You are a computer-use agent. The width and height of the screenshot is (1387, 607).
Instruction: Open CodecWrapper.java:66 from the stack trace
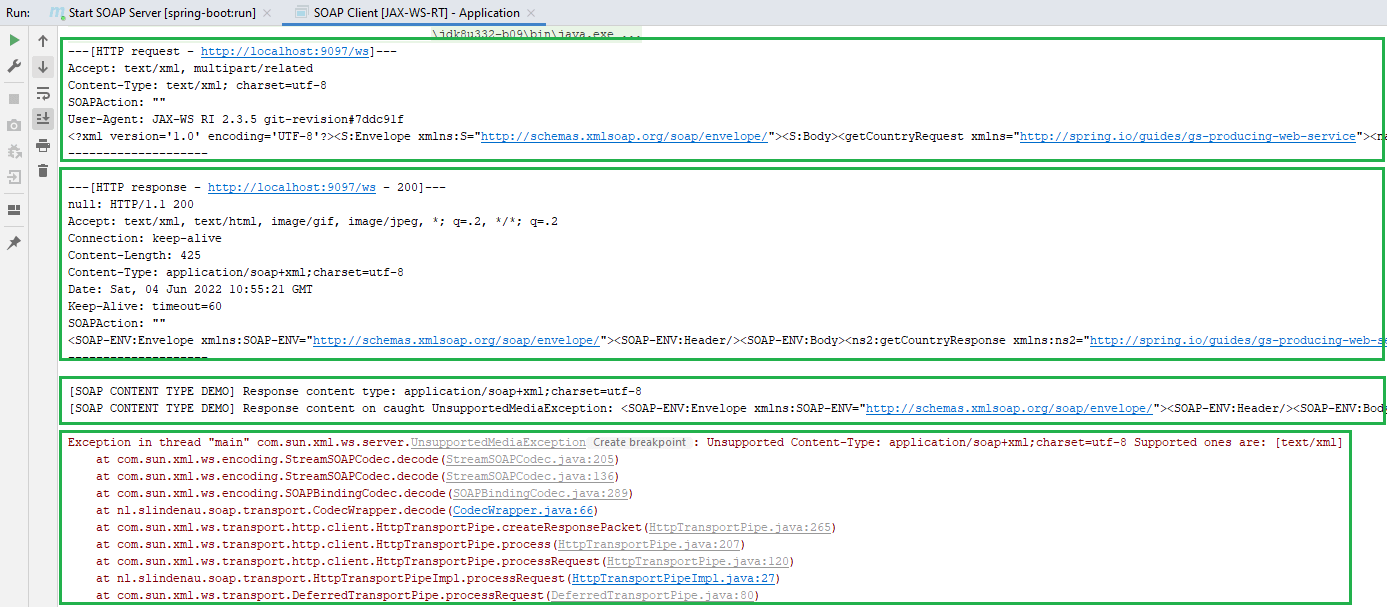point(522,510)
